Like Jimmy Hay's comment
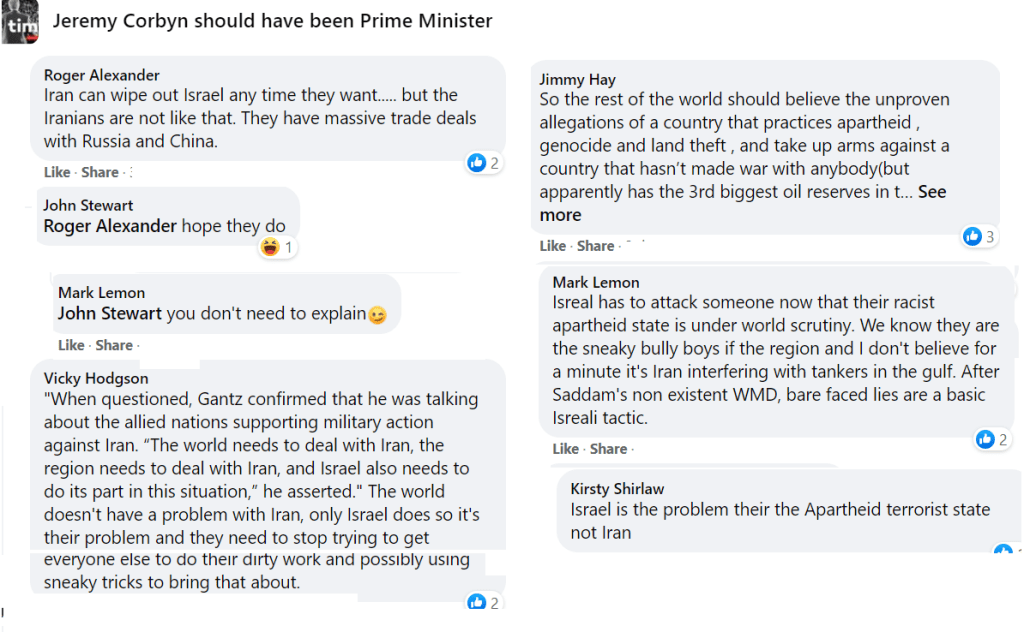The image size is (1024, 632). coord(553,246)
